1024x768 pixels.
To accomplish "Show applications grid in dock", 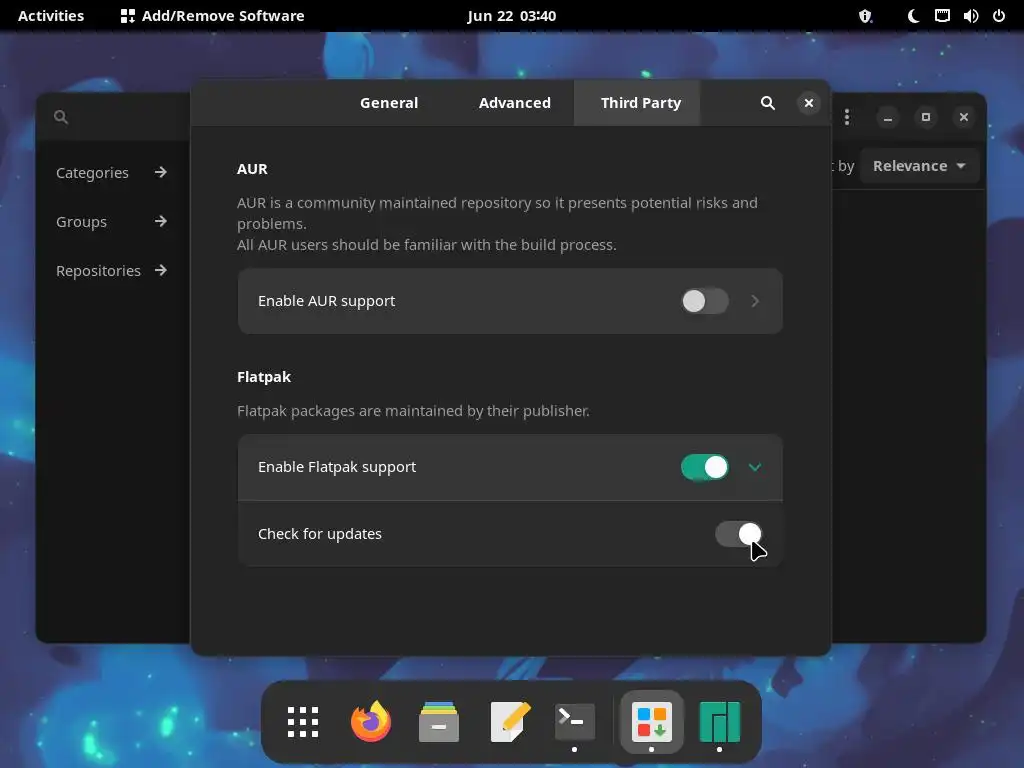I will 303,722.
